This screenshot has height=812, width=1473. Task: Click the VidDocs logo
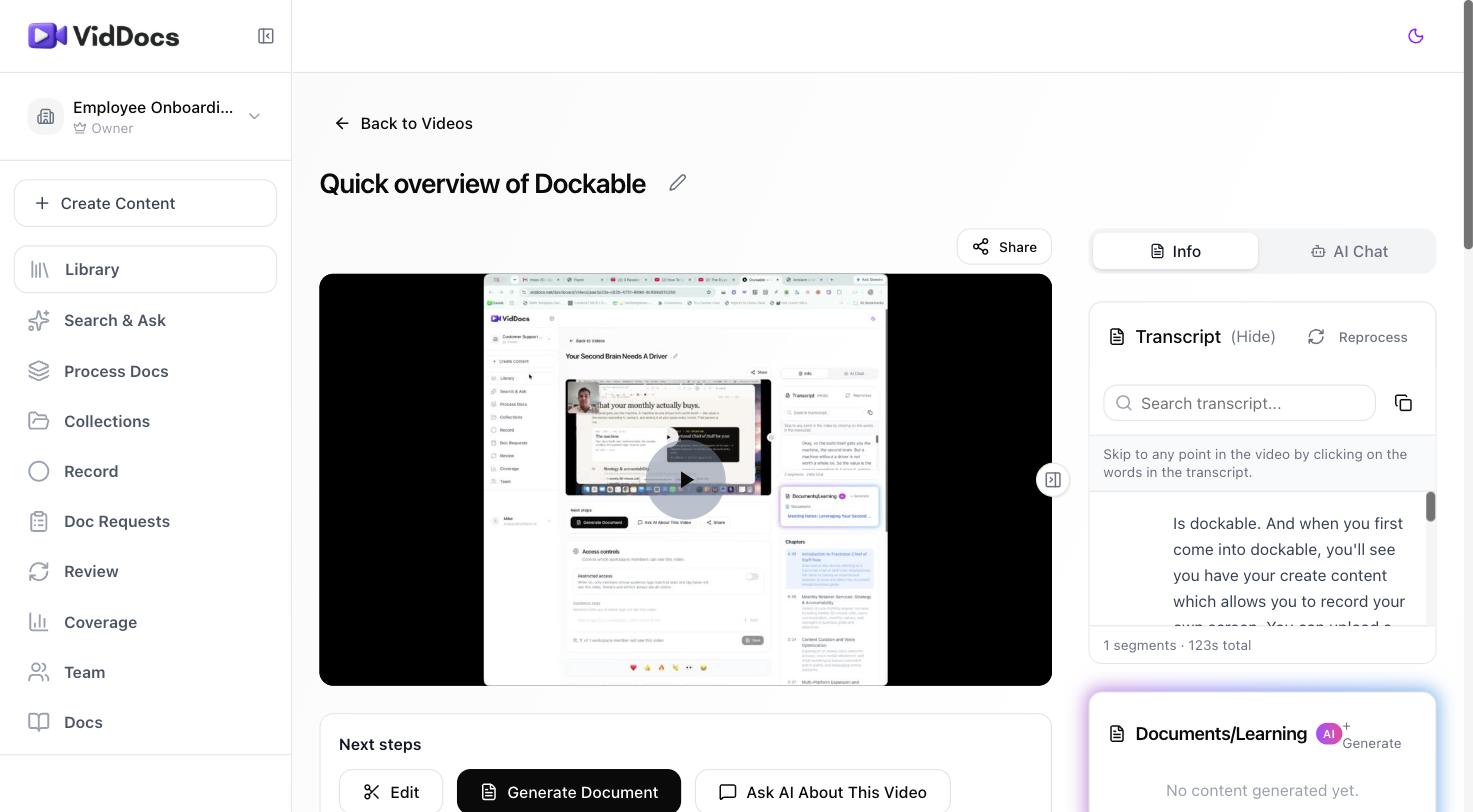coord(104,36)
